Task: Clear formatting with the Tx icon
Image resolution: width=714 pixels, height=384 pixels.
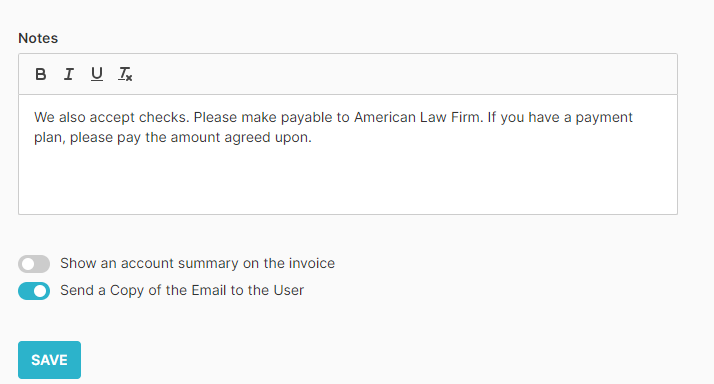Action: 125,74
